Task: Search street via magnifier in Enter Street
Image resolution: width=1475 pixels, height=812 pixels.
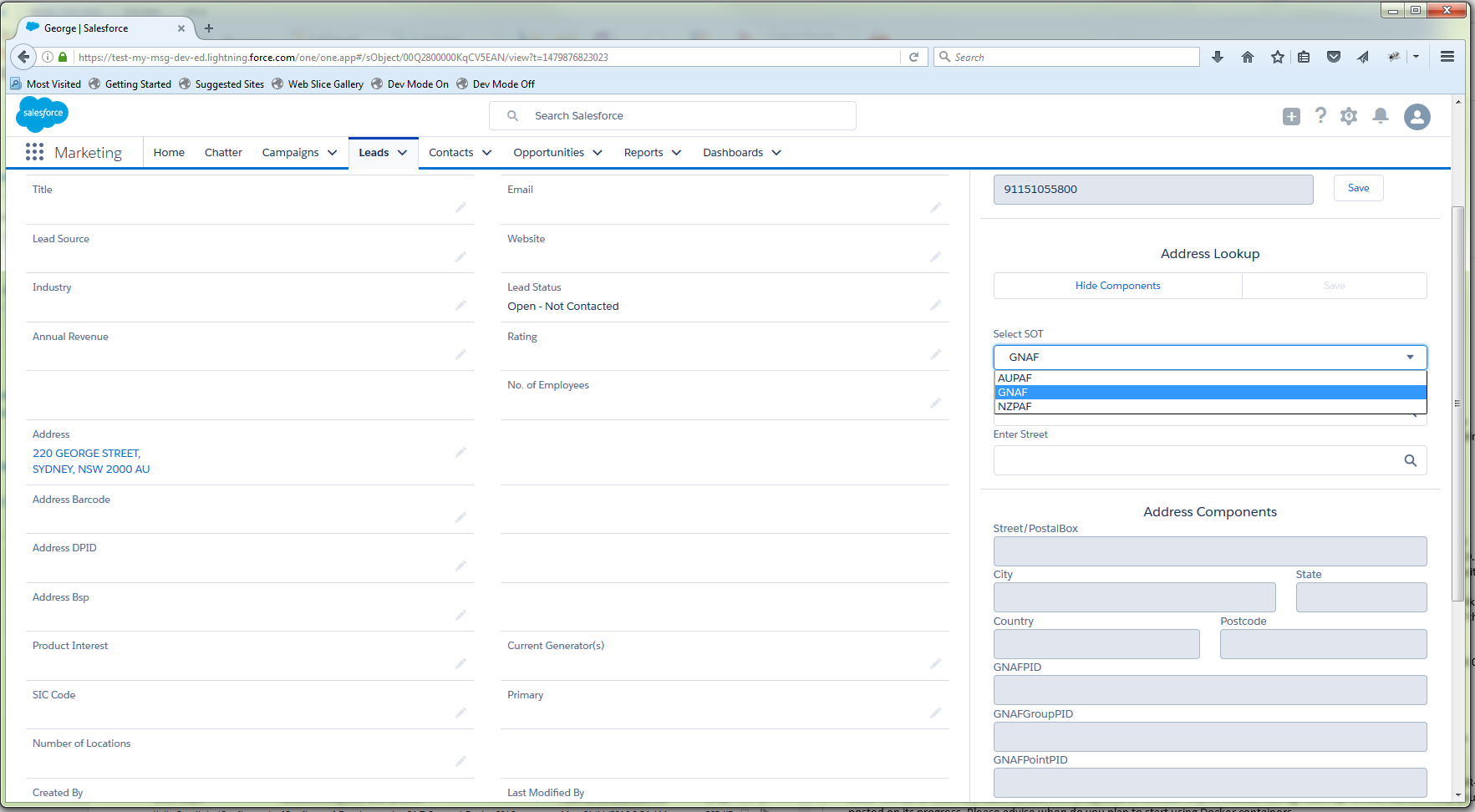Action: 1411,460
